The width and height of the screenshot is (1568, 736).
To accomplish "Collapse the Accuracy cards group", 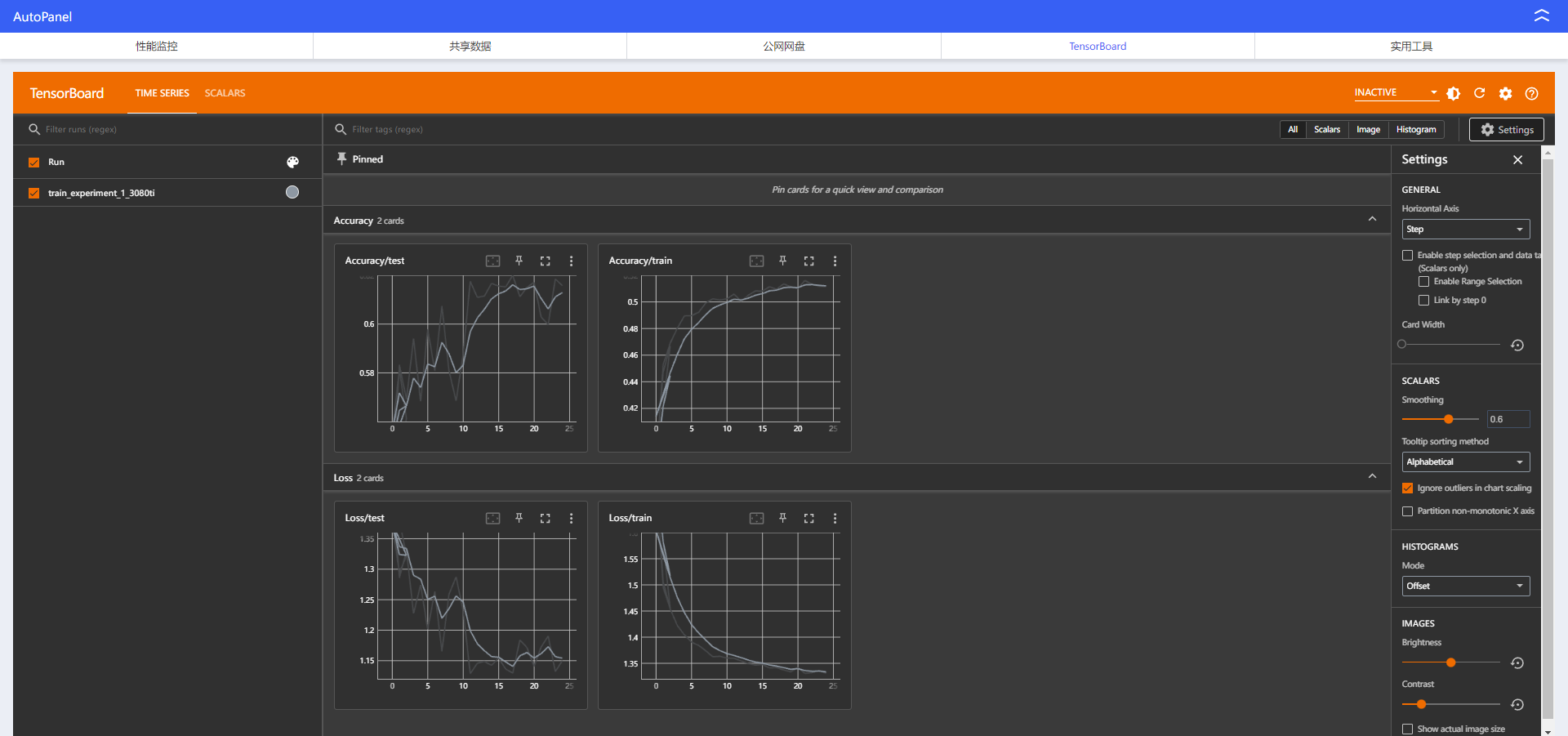I will 1372,219.
